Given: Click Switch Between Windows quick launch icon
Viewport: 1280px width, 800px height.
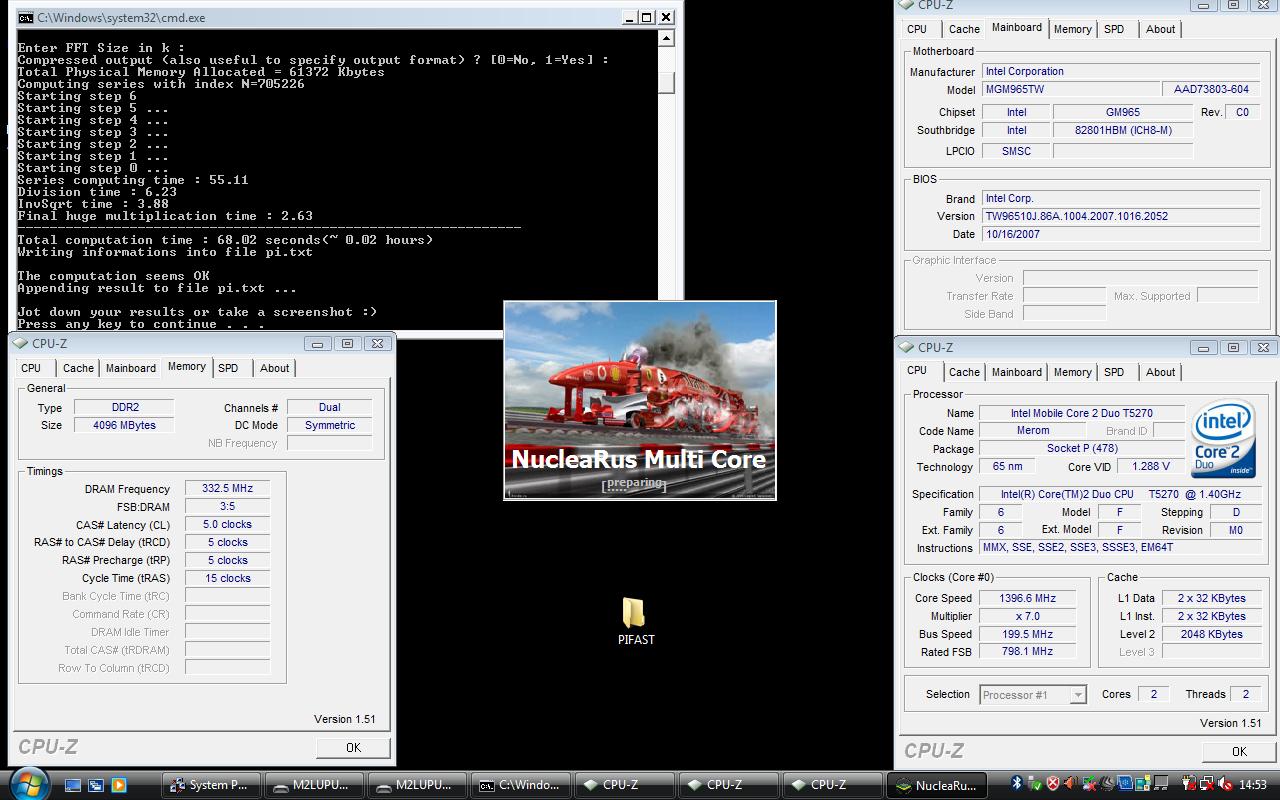Looking at the screenshot, I should [96, 785].
